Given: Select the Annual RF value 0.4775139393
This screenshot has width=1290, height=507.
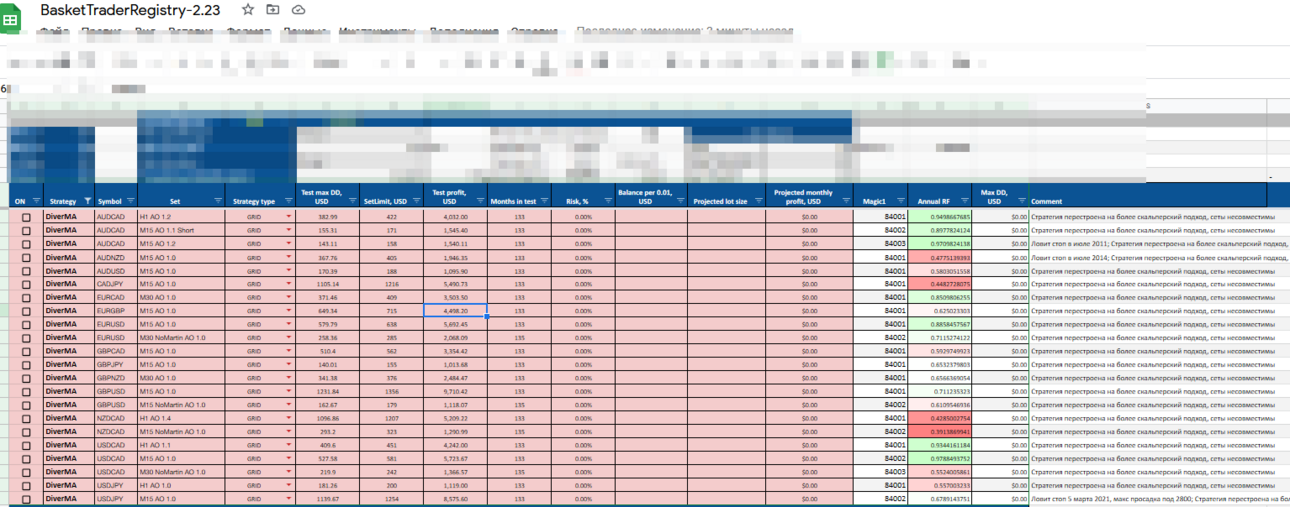Looking at the screenshot, I should click(x=940, y=257).
